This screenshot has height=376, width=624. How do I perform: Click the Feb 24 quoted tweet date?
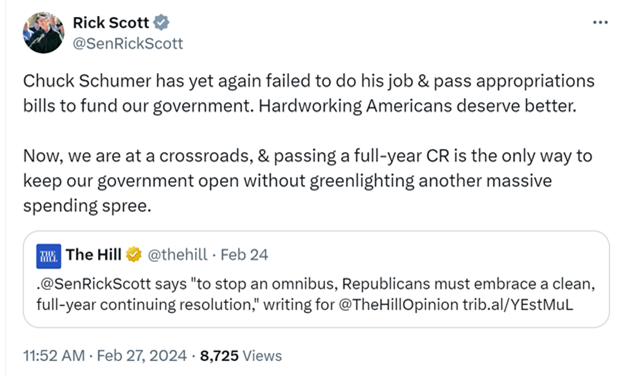click(x=244, y=255)
